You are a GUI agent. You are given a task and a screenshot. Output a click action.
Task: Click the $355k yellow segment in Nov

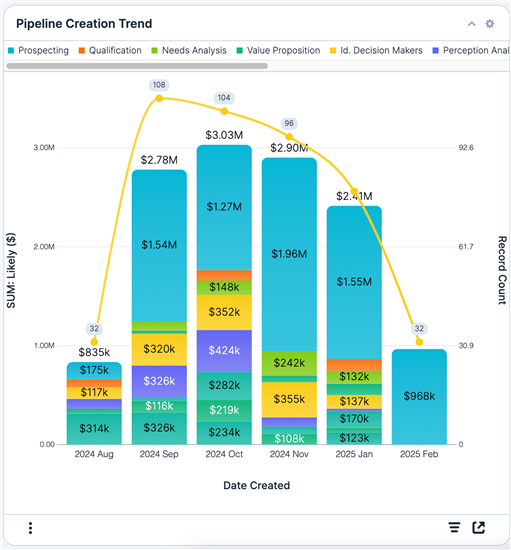(289, 400)
